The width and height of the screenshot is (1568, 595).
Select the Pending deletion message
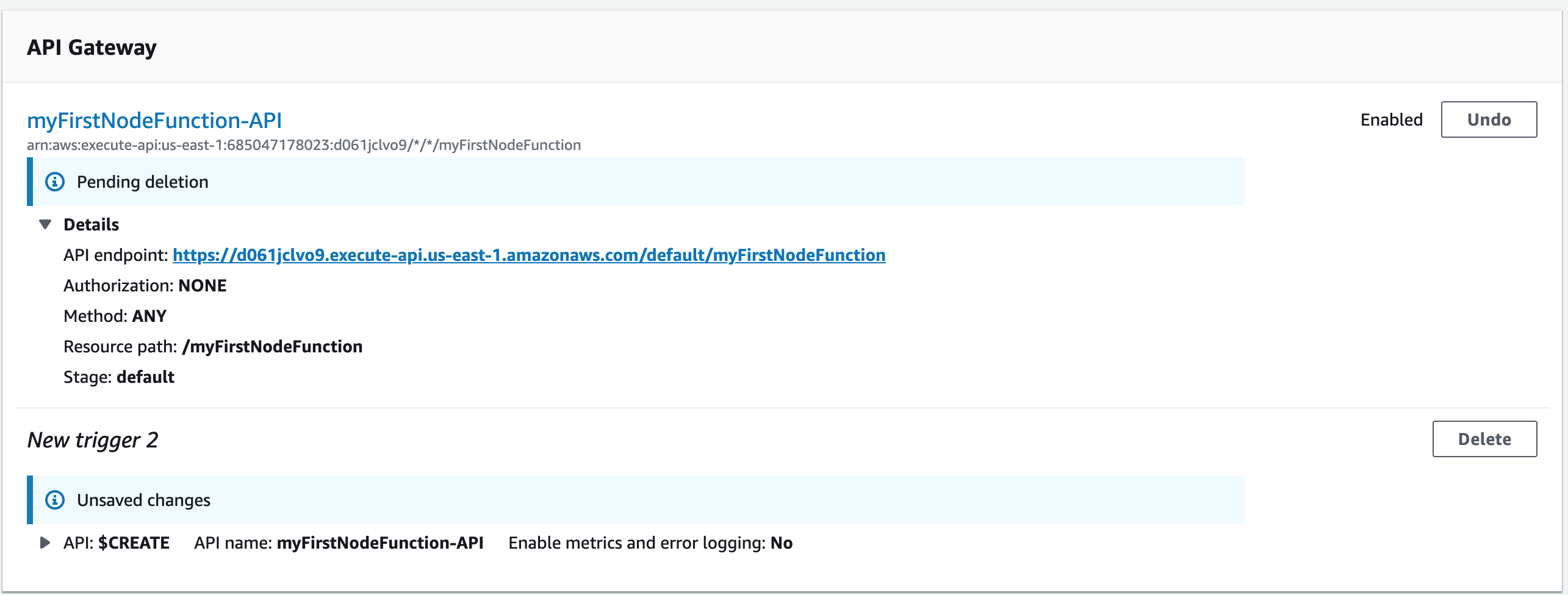point(143,182)
